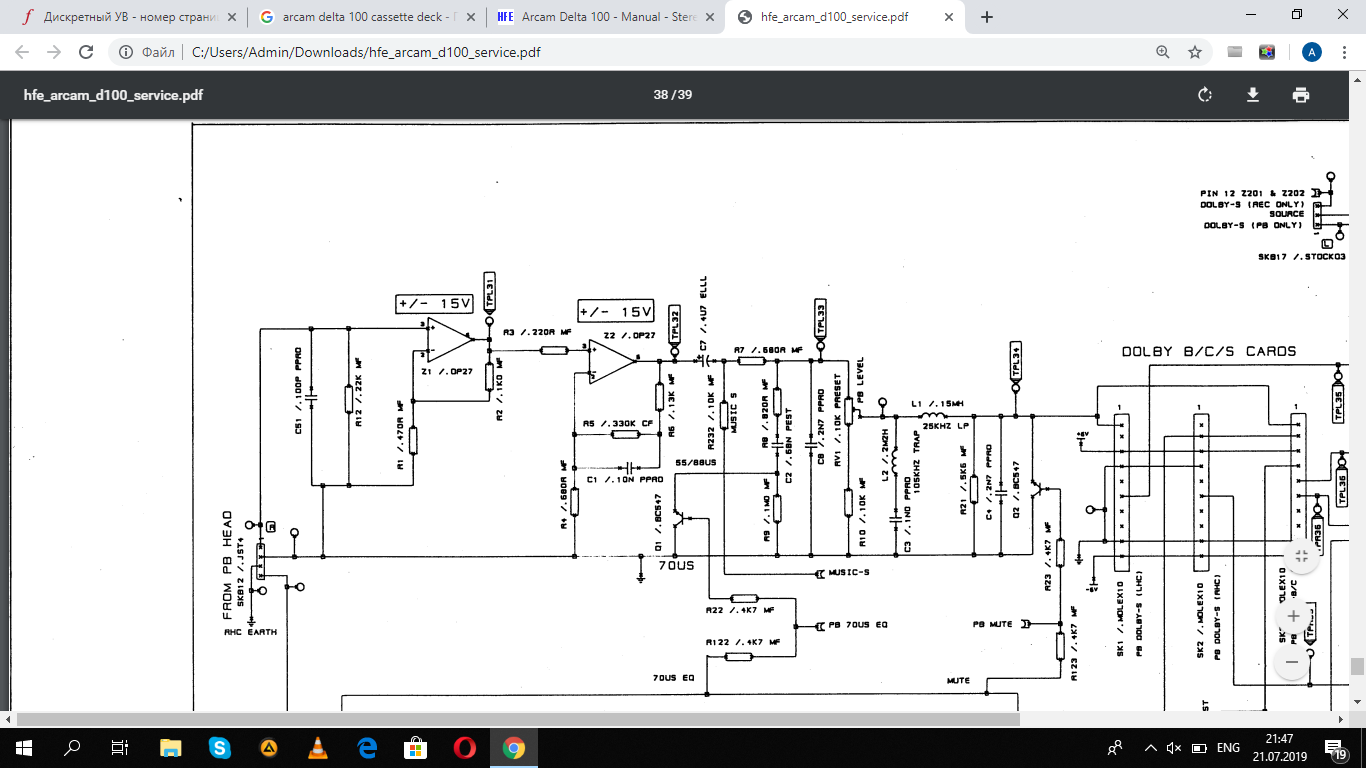1366x768 pixels.
Task: Bookmark this page with the star icon
Action: coord(1194,52)
